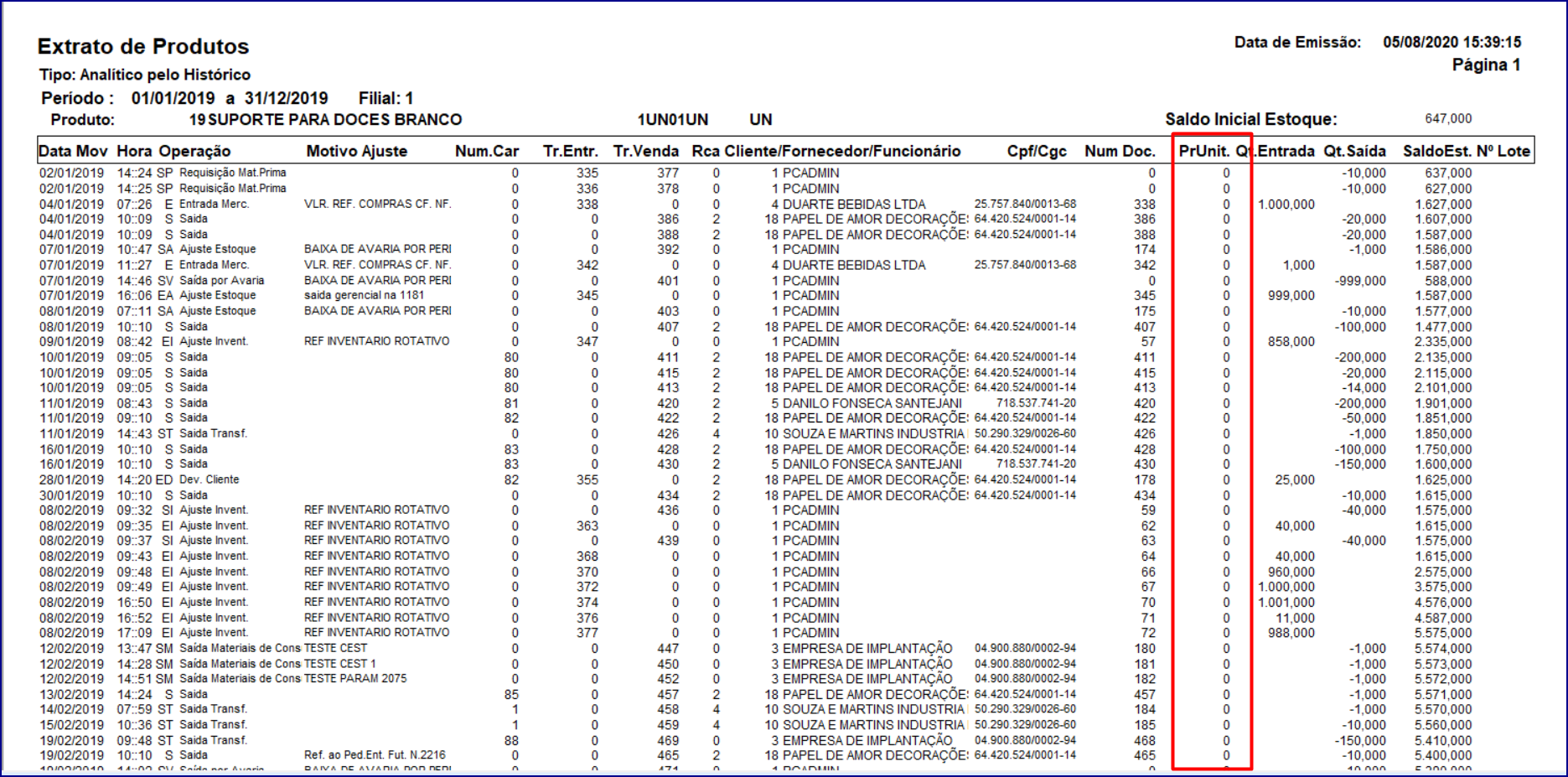Viewport: 1568px width, 777px height.
Task: Click the period end date "31/12/2019"
Action: pyautogui.click(x=287, y=98)
